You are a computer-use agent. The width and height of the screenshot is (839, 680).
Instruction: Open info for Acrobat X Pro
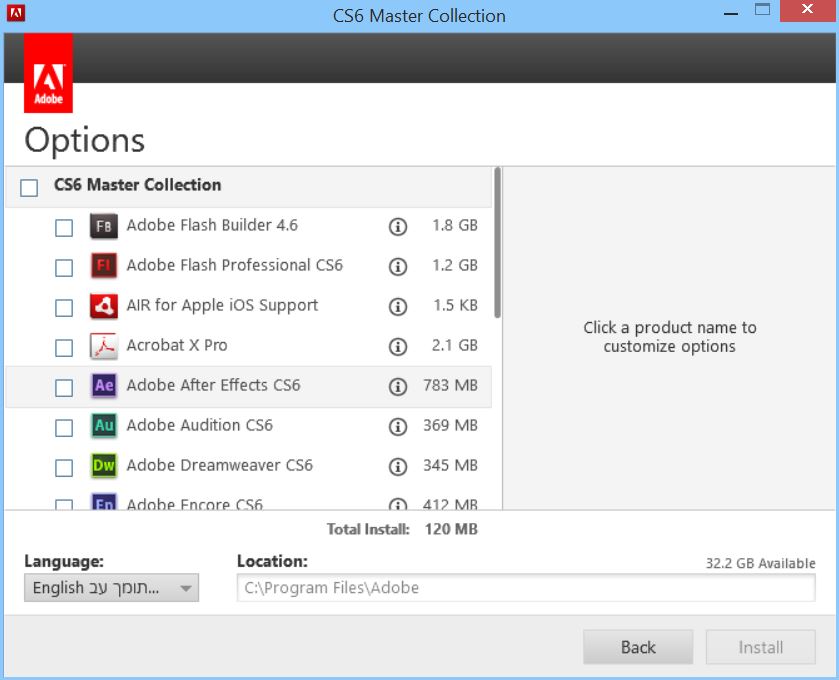pos(398,347)
